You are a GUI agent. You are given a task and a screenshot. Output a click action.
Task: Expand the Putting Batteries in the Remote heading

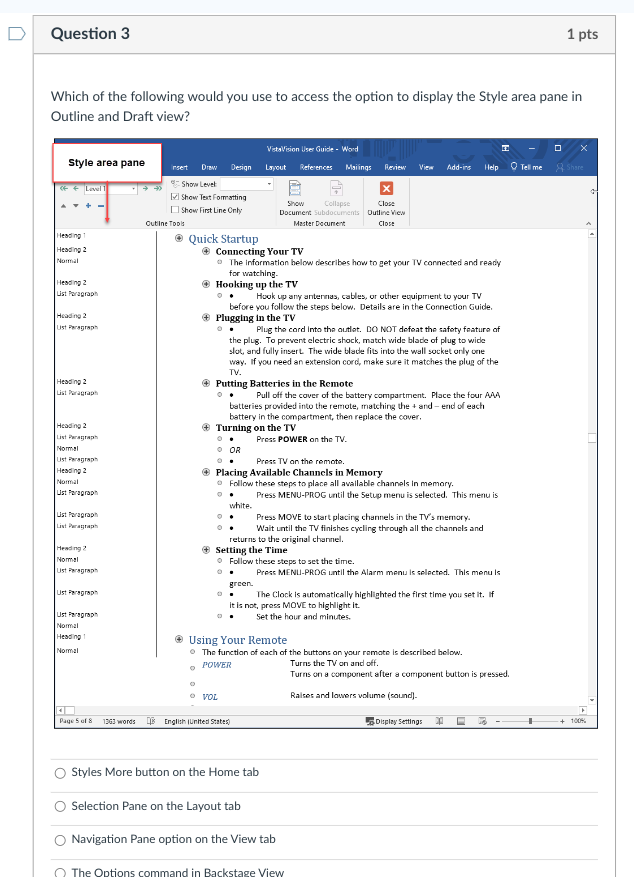click(x=206, y=383)
